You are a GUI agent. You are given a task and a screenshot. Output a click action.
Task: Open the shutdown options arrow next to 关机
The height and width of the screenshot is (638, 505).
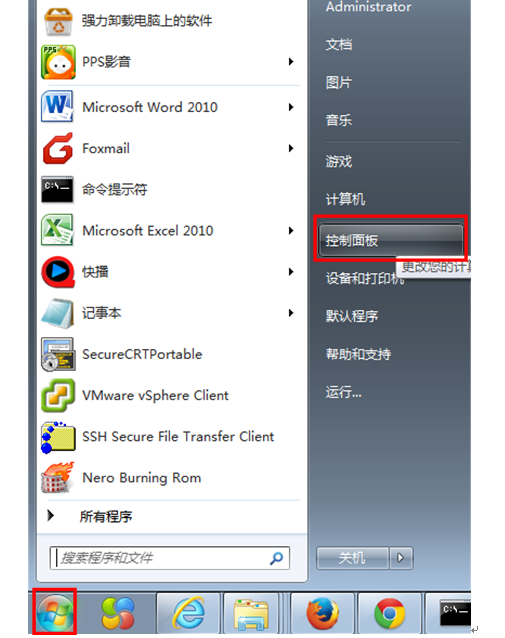pos(401,557)
